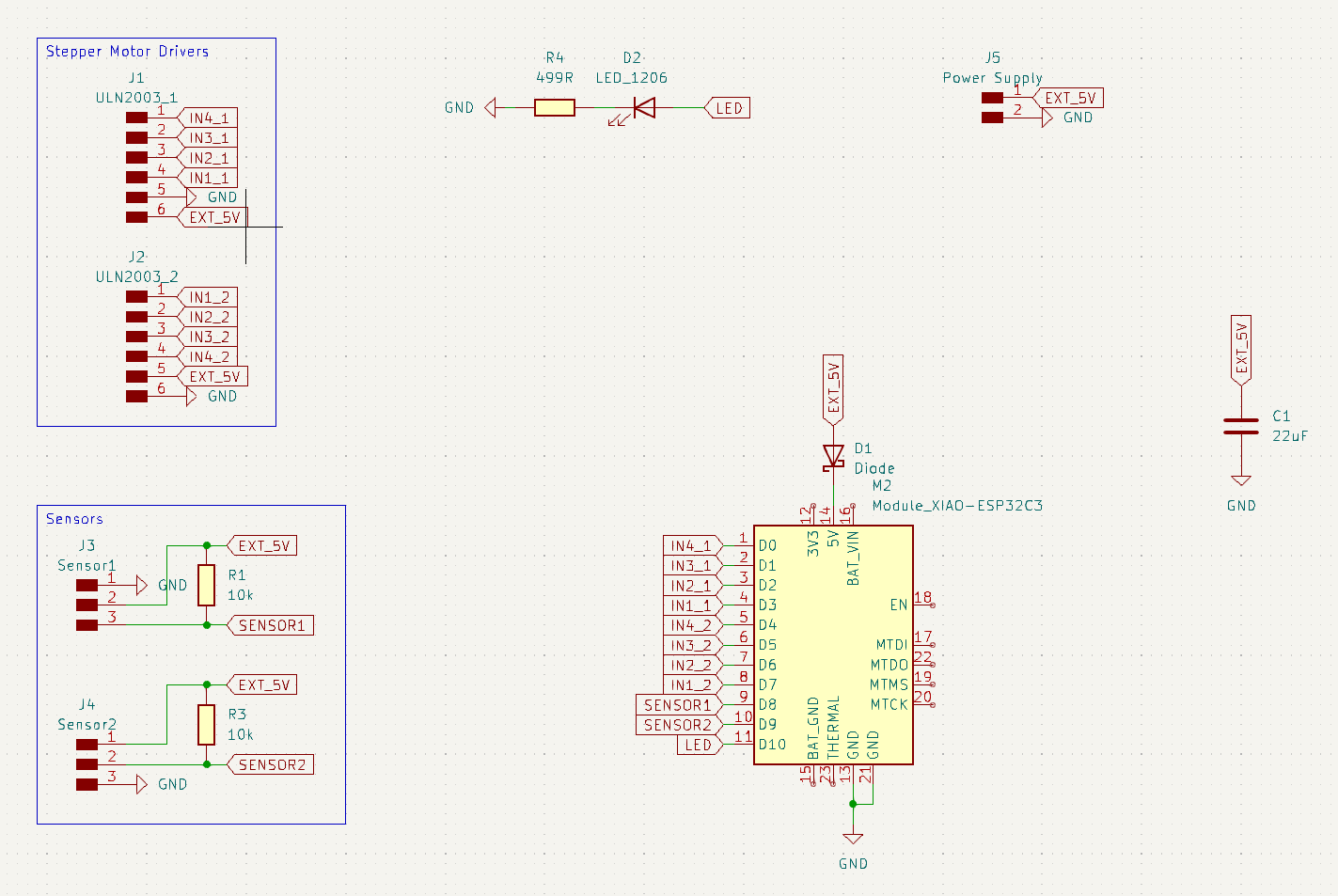Screen dimensions: 1338x896
Task: Click the SENSOR2 net label
Action: [271, 763]
